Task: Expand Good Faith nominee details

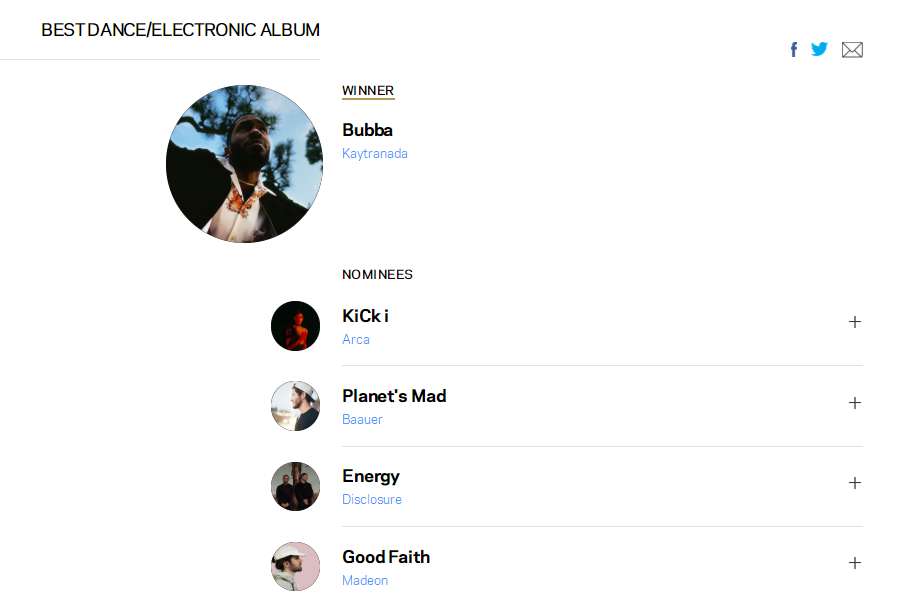Action: pos(854,563)
